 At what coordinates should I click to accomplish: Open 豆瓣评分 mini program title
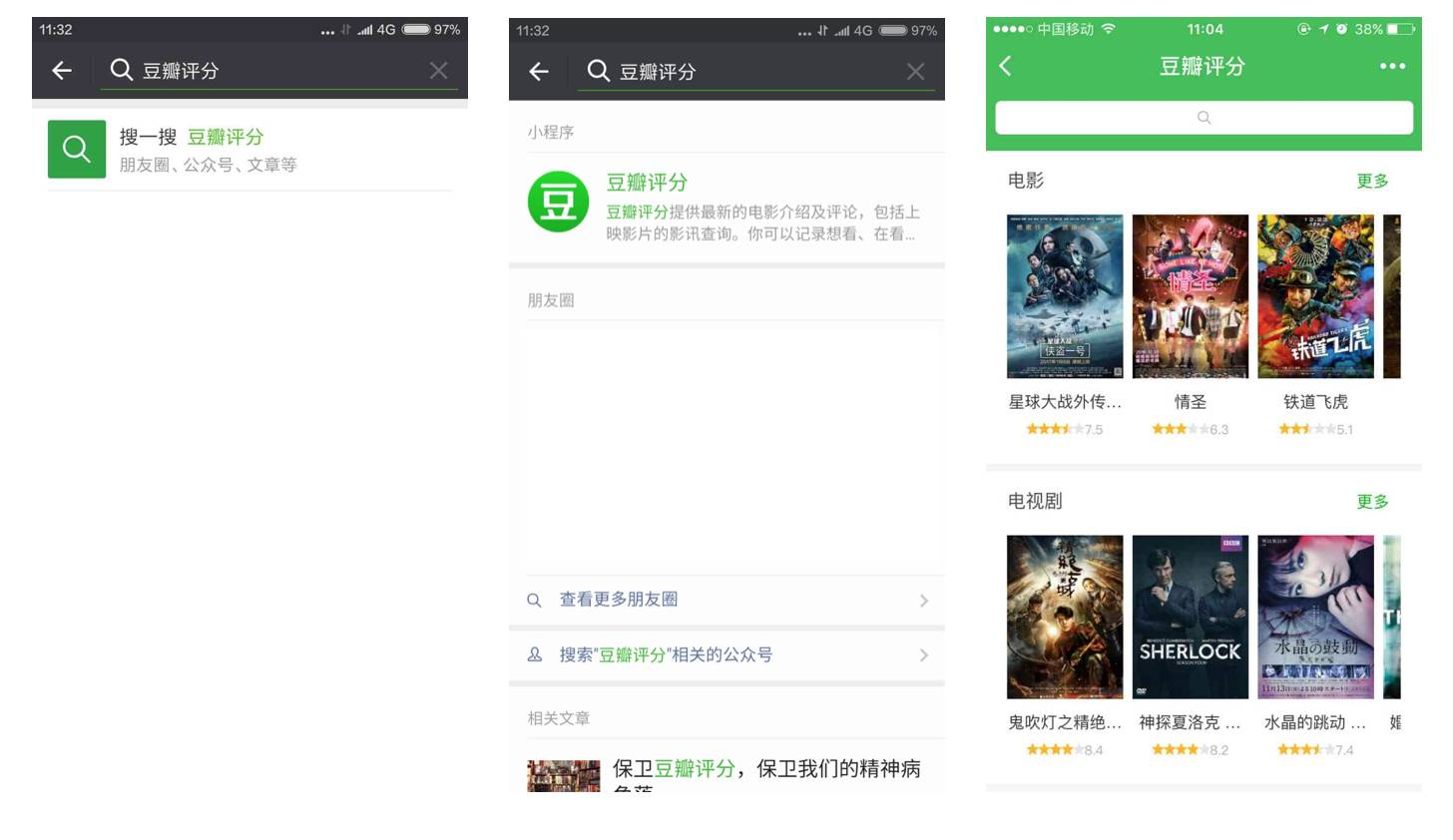point(647,183)
